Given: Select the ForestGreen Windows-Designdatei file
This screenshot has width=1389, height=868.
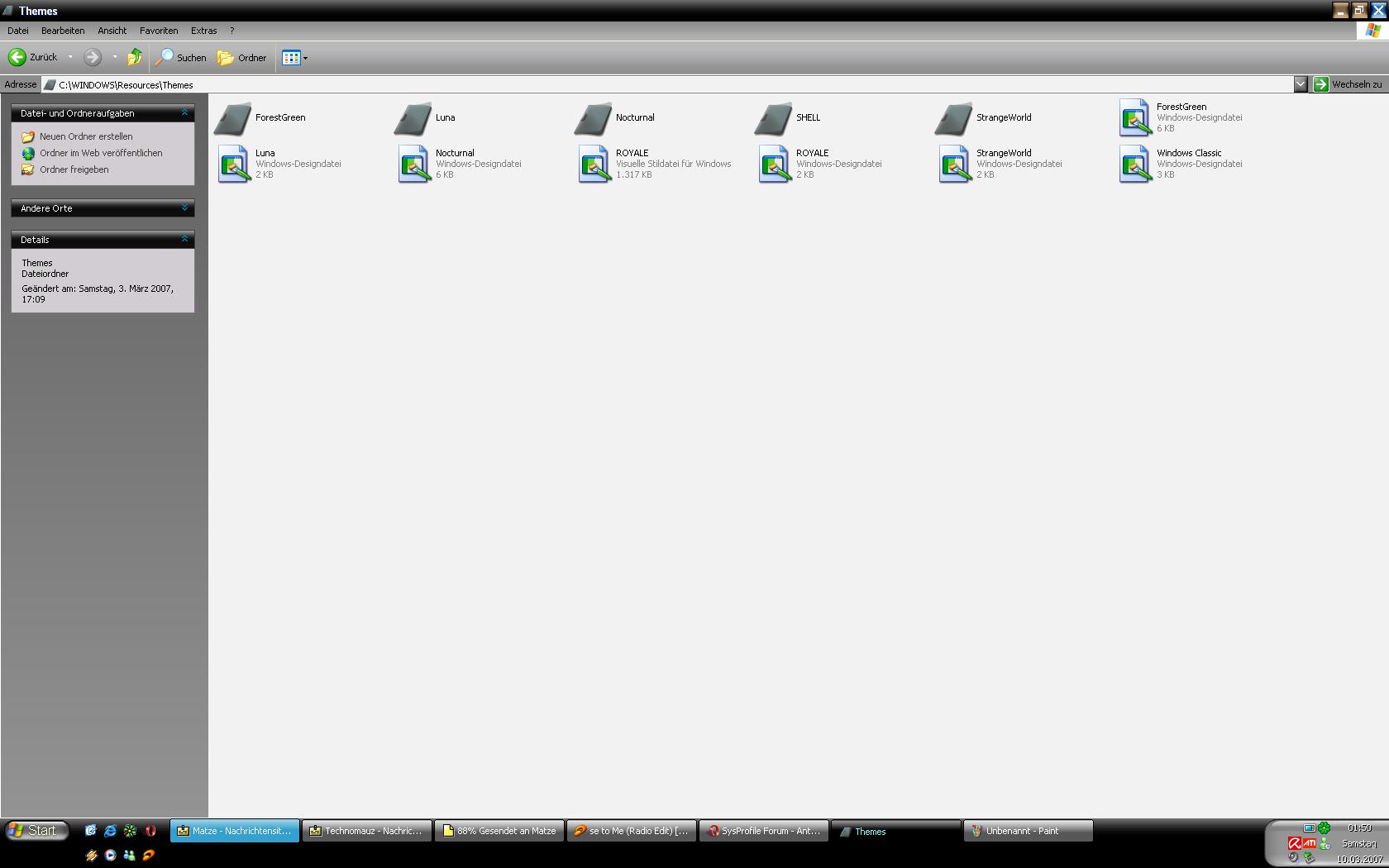Looking at the screenshot, I should click(1181, 117).
